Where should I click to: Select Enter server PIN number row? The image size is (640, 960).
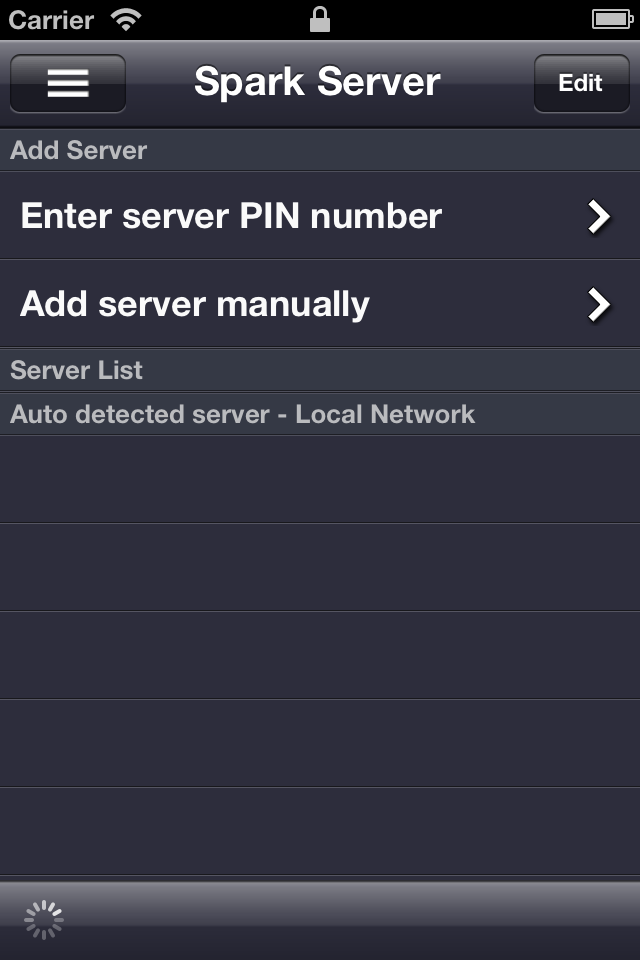(320, 216)
